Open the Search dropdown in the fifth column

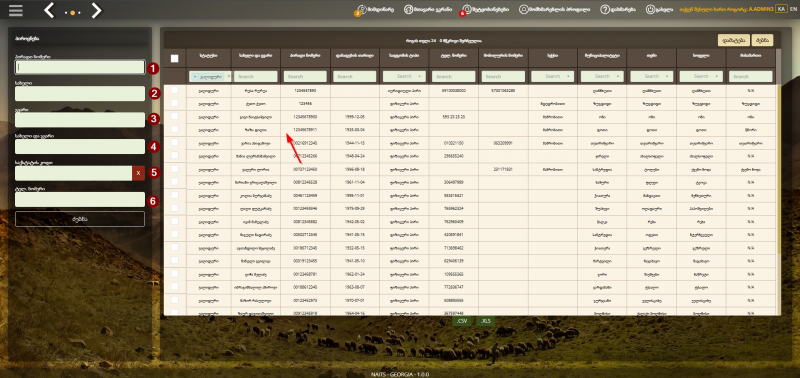pos(404,76)
